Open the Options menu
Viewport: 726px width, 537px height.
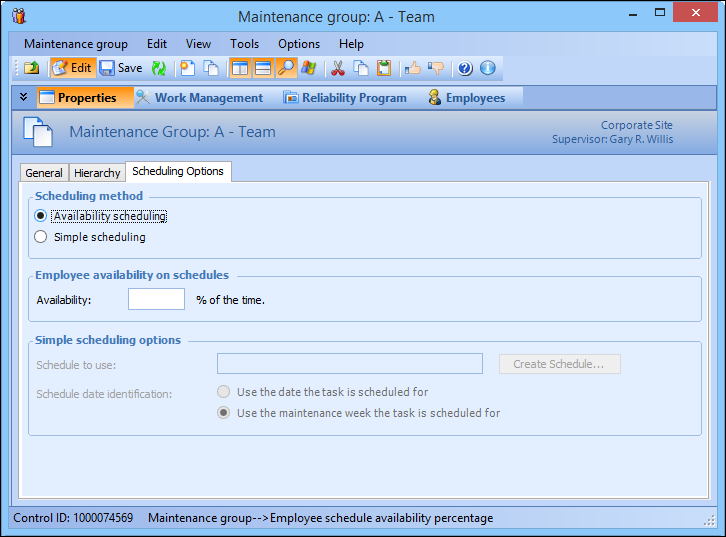pos(299,44)
